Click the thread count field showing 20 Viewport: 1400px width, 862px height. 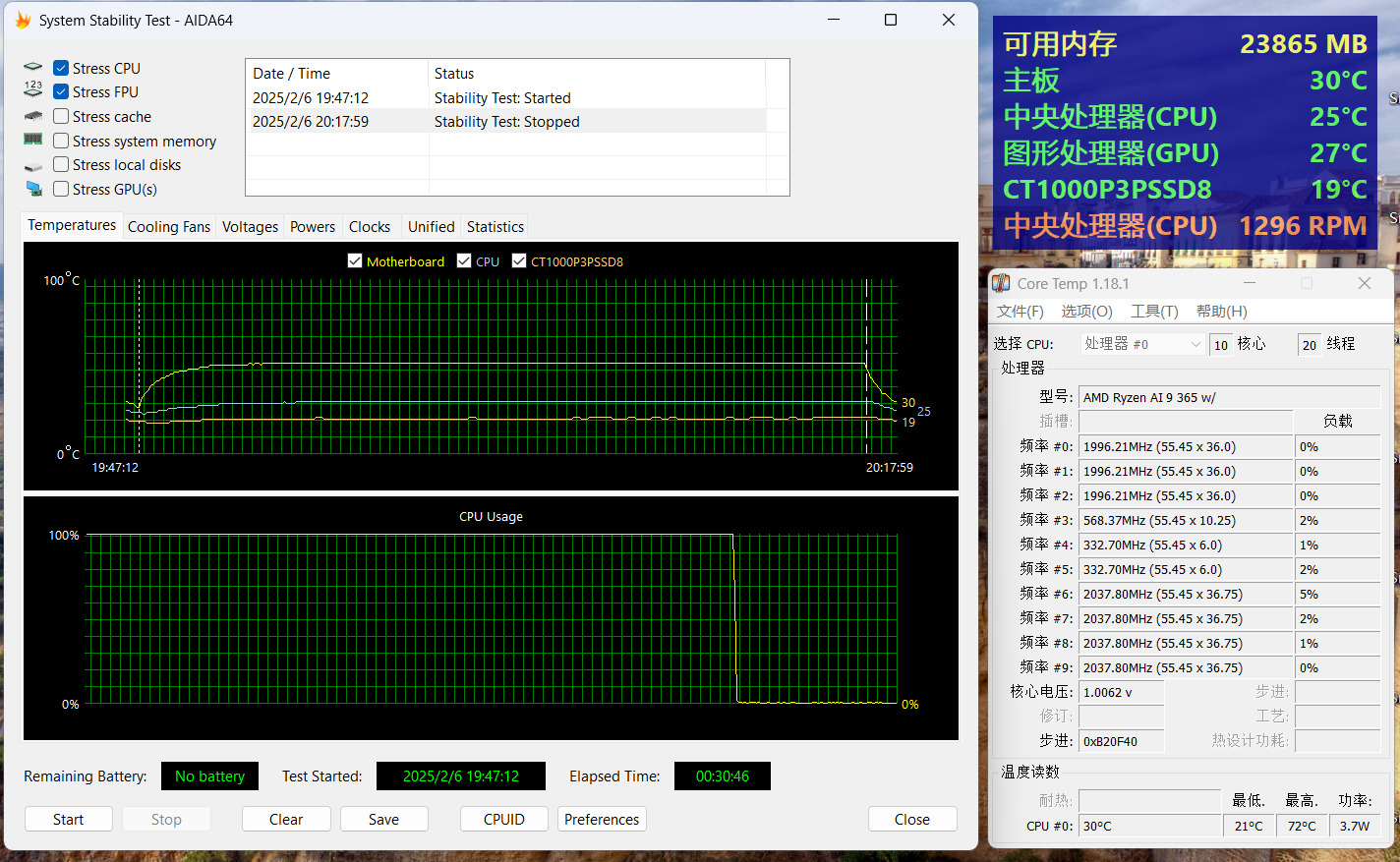1309,344
